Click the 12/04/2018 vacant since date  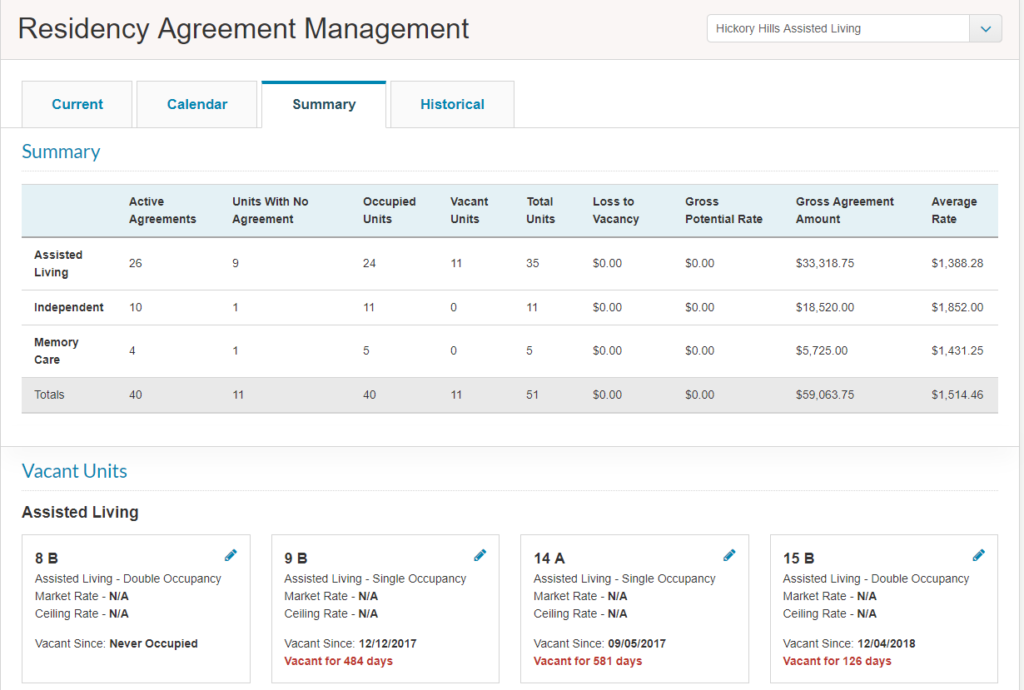pyautogui.click(x=886, y=644)
